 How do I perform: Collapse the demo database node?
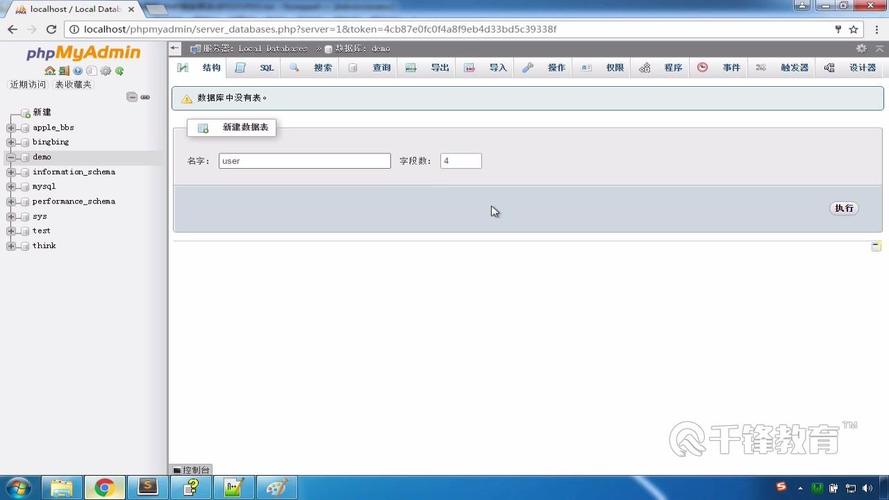(11, 157)
